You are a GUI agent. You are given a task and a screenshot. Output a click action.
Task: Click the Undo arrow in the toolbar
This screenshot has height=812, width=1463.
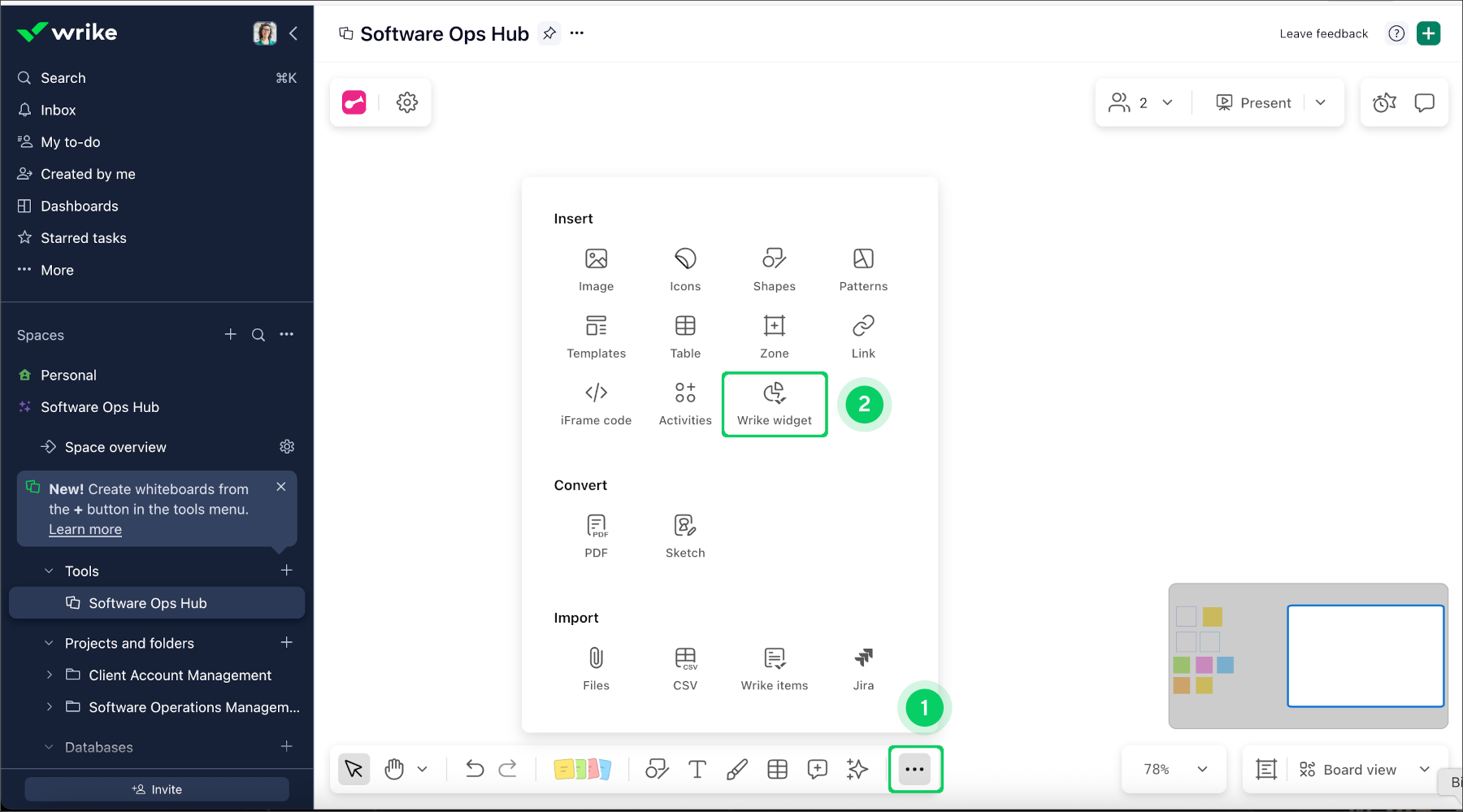coord(475,769)
